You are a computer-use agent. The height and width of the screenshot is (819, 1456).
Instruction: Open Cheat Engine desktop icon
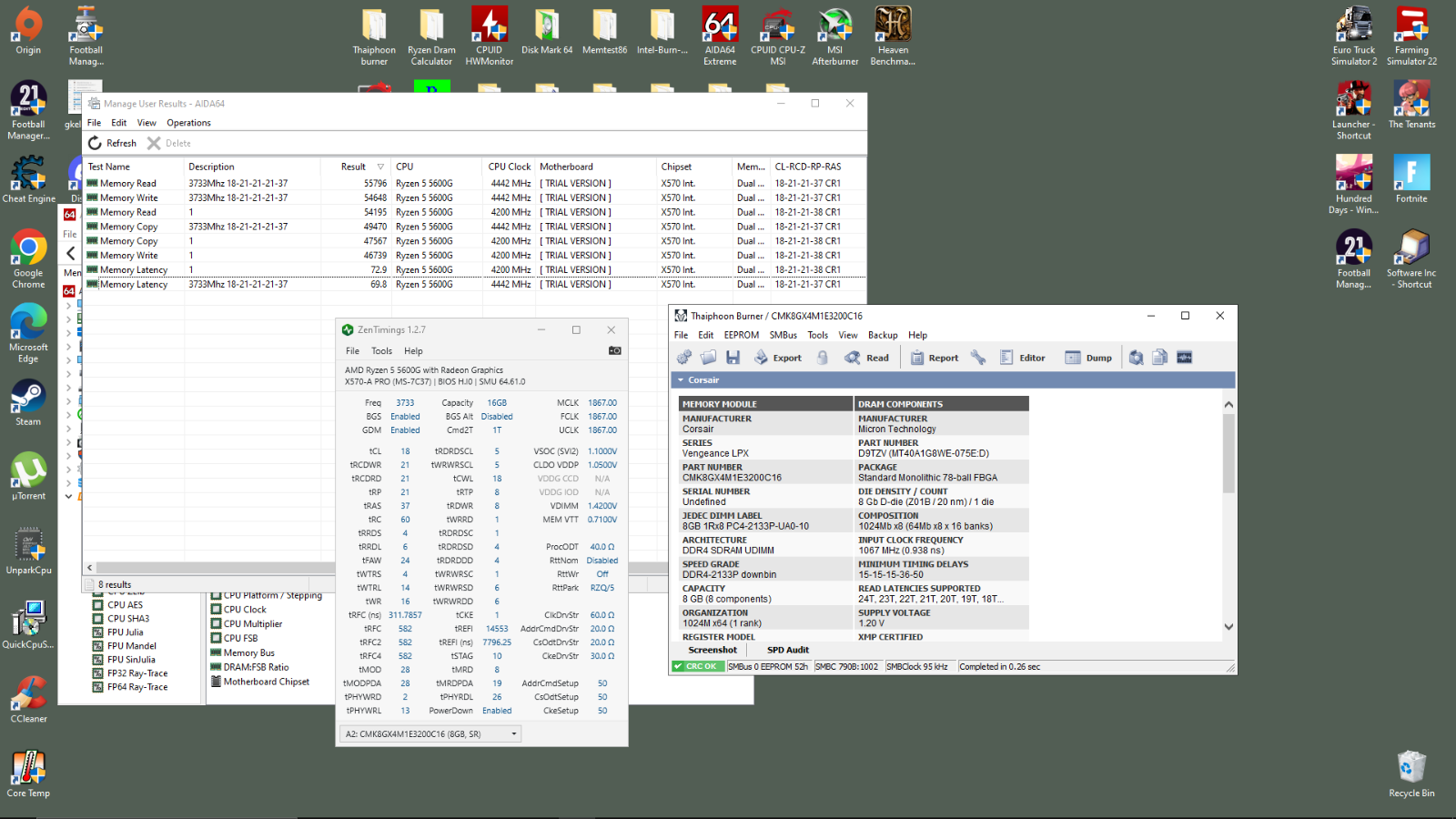[28, 179]
